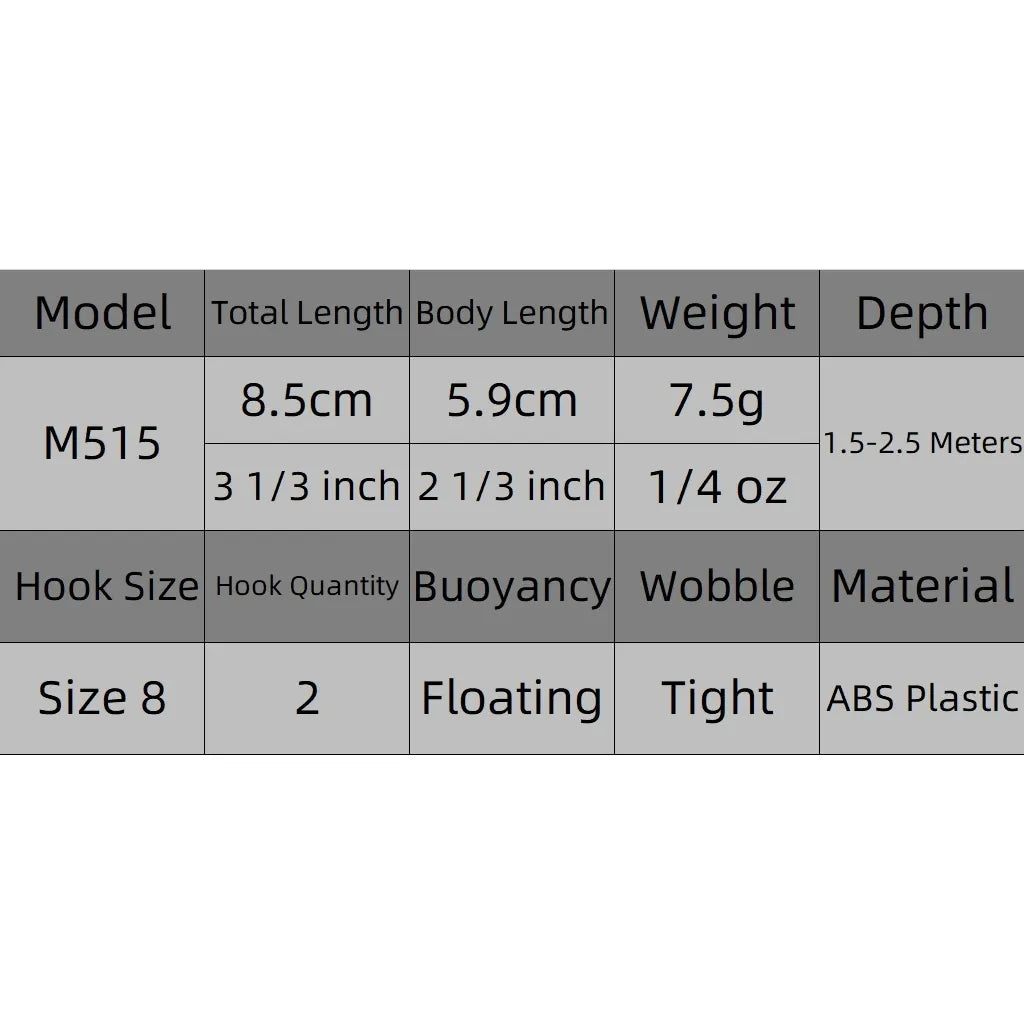Select the 5.9cm body length value
1024x1024 pixels.
point(512,400)
